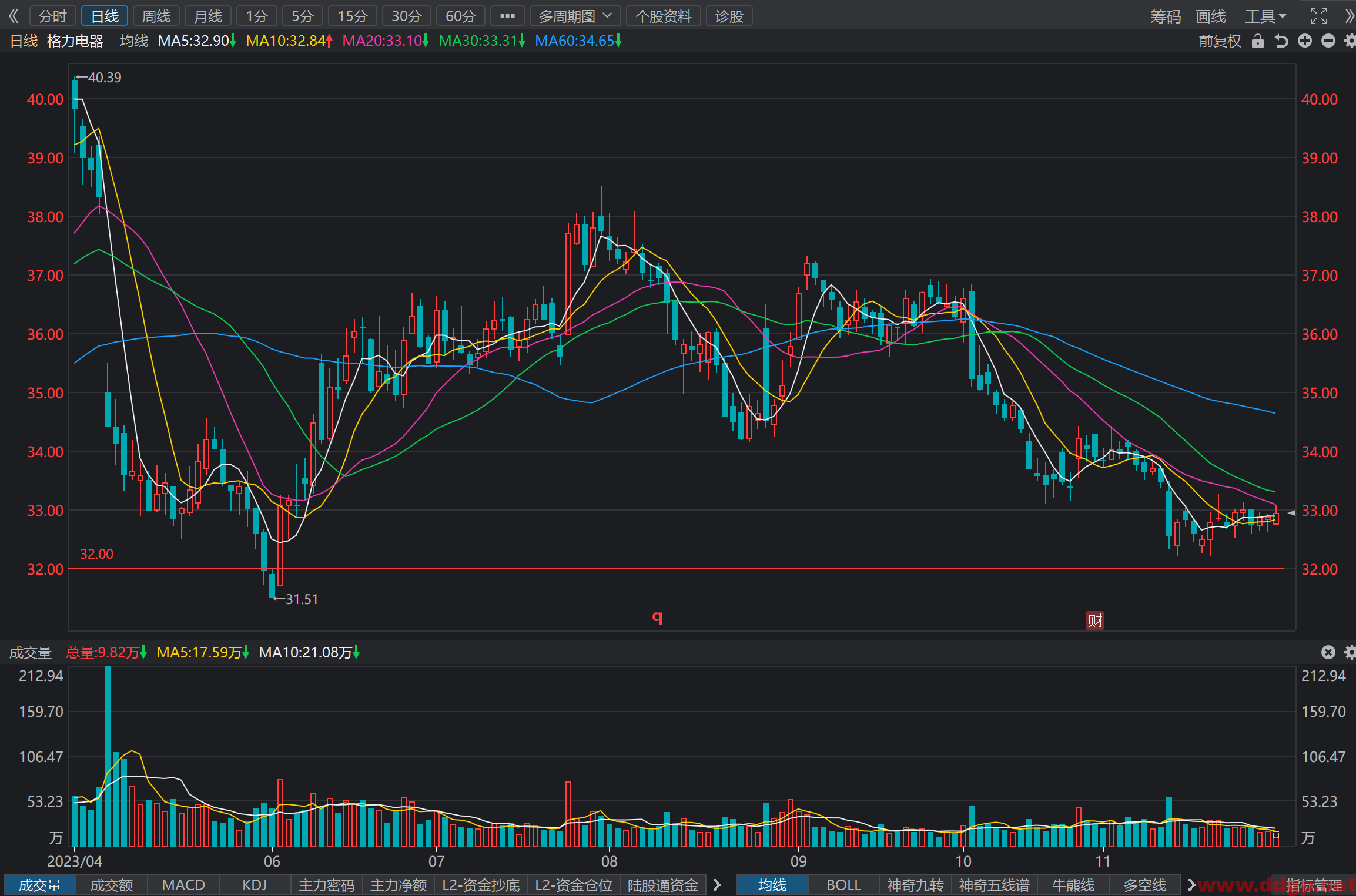Zoom in with the plus circle icon
Screen dimensions: 1356x896
coord(1305,41)
